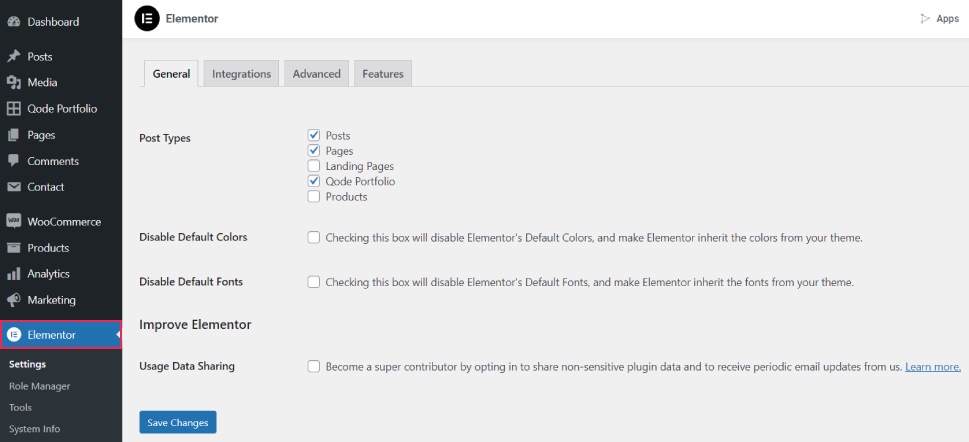Click the Qode Portfolio grid icon
This screenshot has width=969, height=442.
[14, 109]
